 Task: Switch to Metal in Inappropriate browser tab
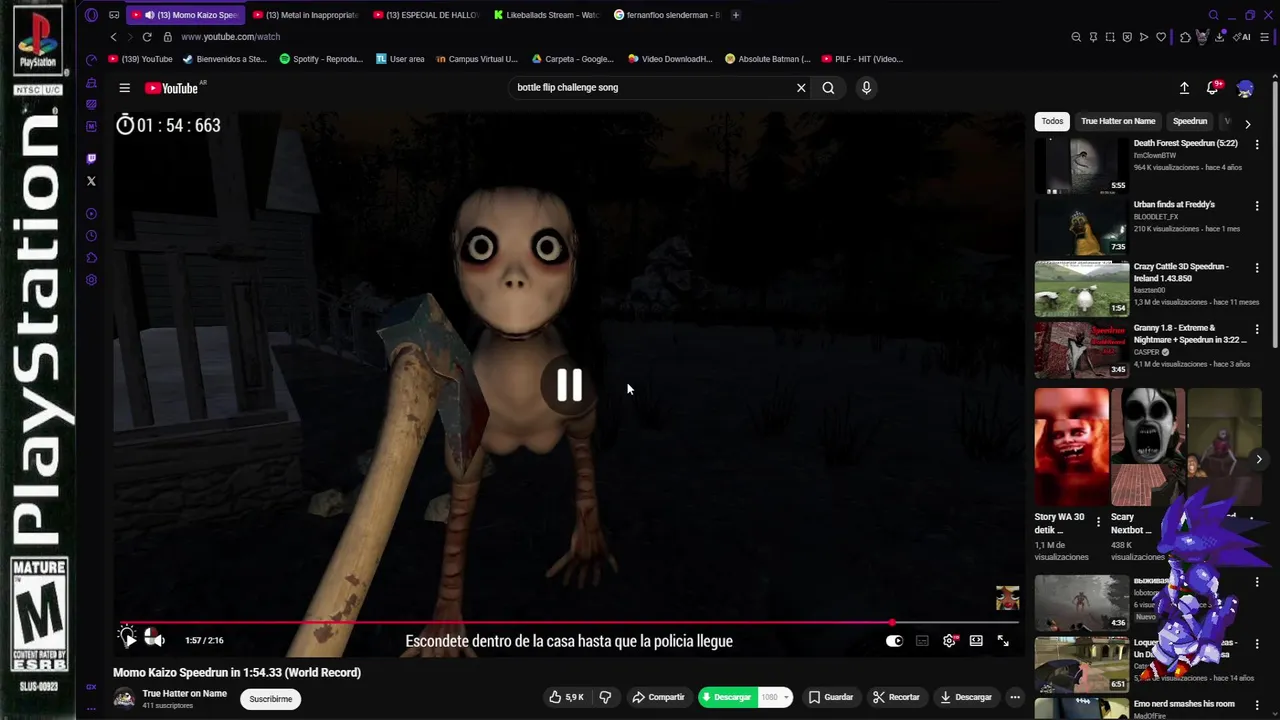tap(305, 15)
